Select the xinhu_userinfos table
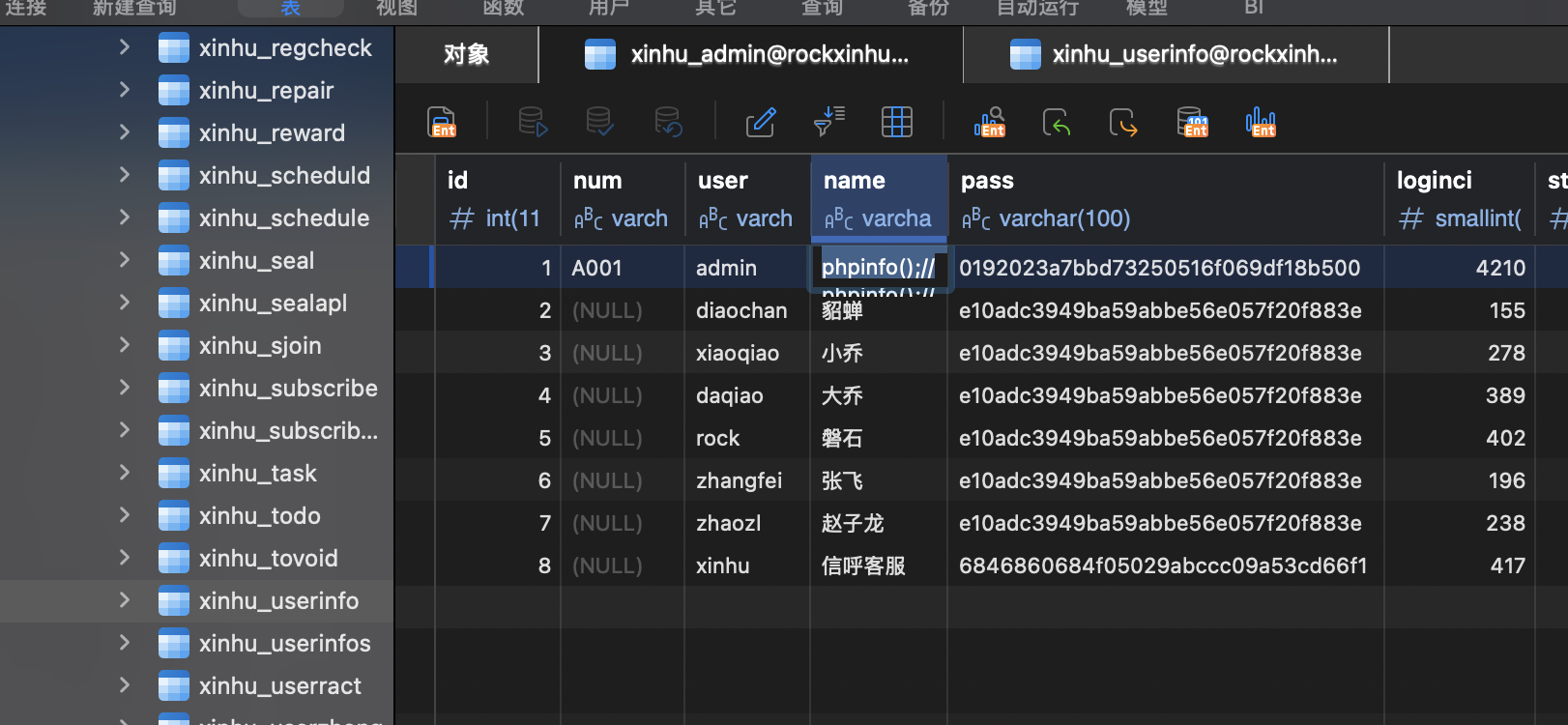The image size is (1568, 725). coord(284,643)
